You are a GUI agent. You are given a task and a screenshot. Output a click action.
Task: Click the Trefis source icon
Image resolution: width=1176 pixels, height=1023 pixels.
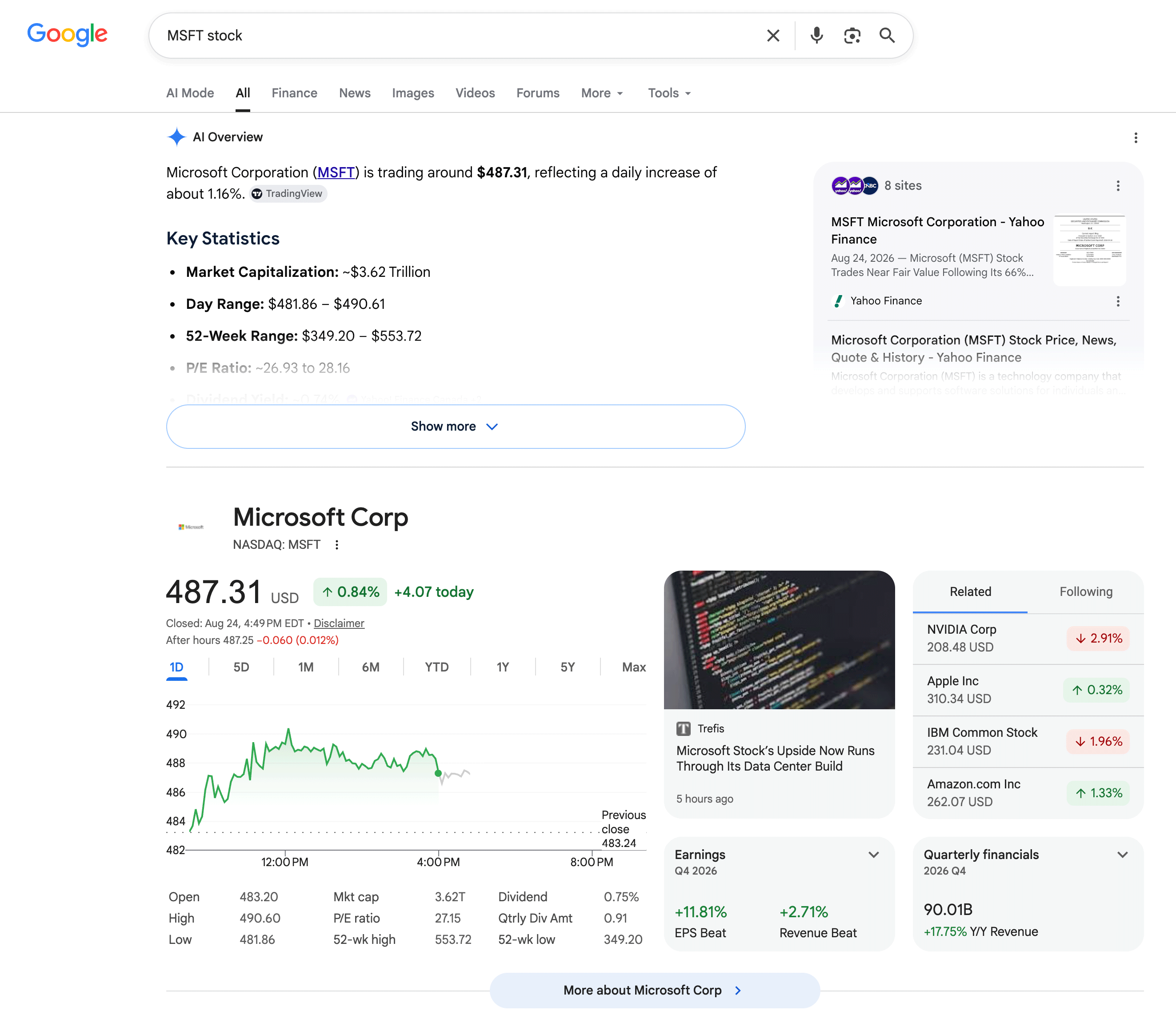(684, 728)
